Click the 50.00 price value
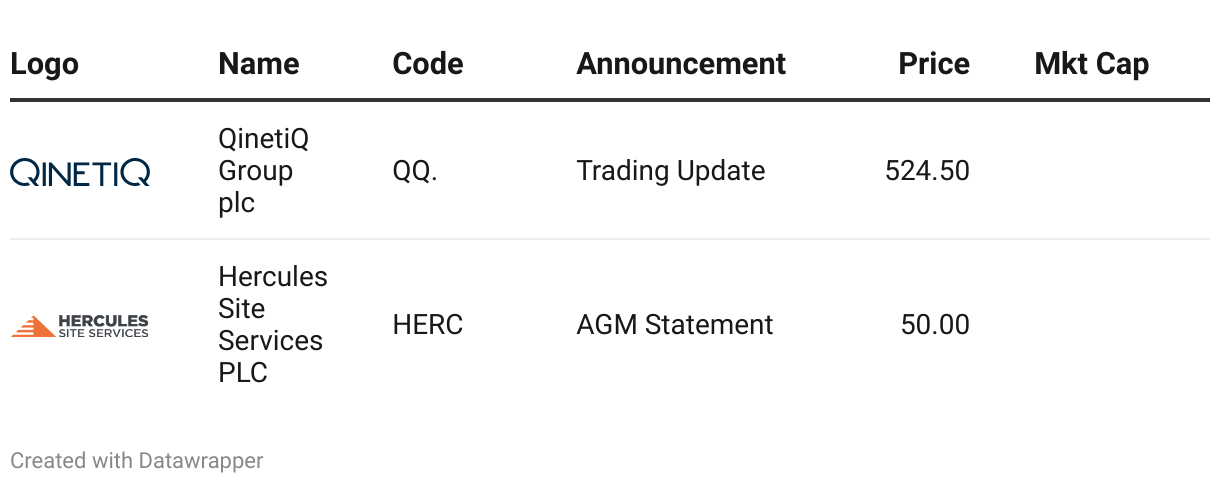Viewport: 1220px width, 484px height. (x=935, y=325)
